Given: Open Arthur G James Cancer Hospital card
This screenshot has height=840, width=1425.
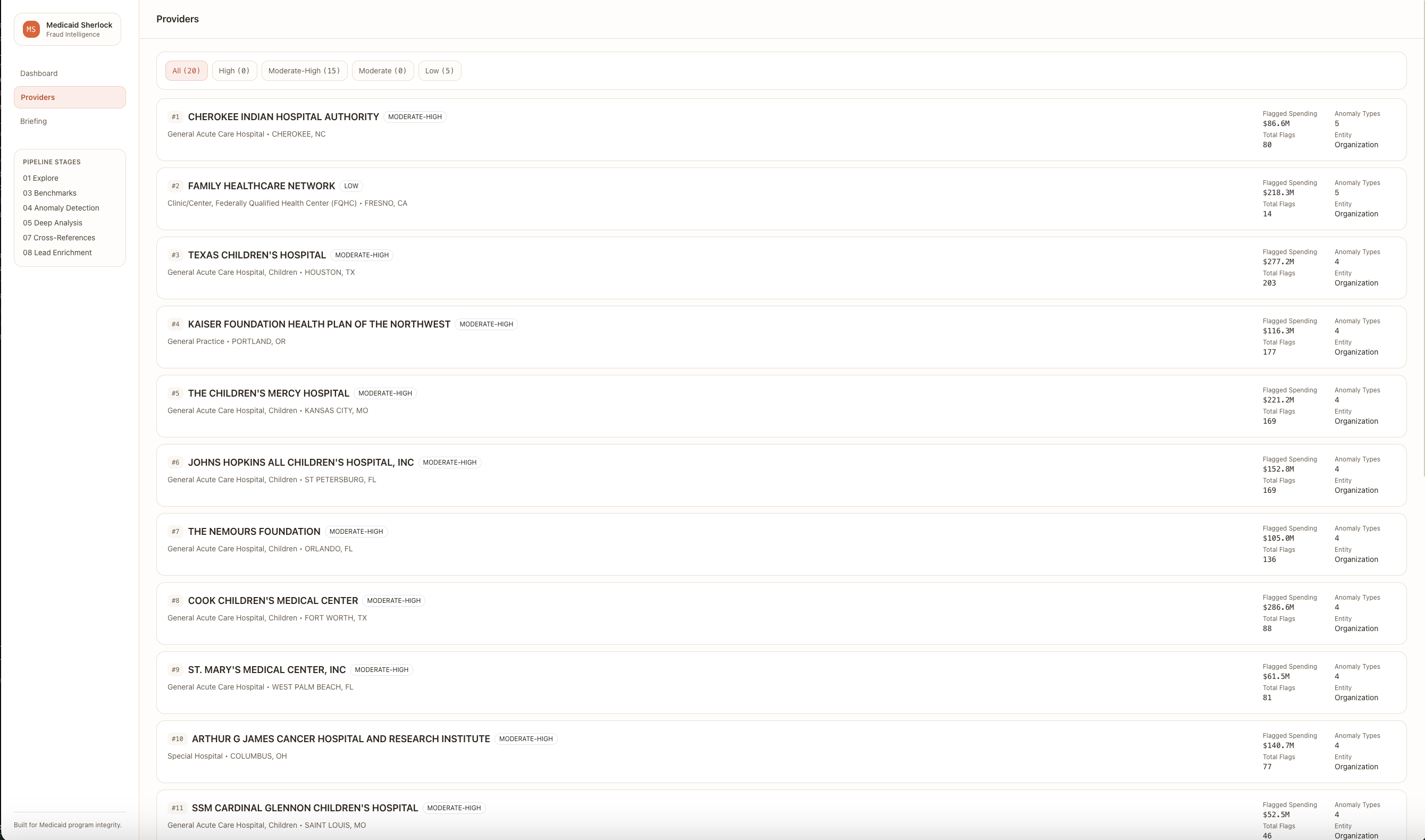Looking at the screenshot, I should [x=781, y=752].
